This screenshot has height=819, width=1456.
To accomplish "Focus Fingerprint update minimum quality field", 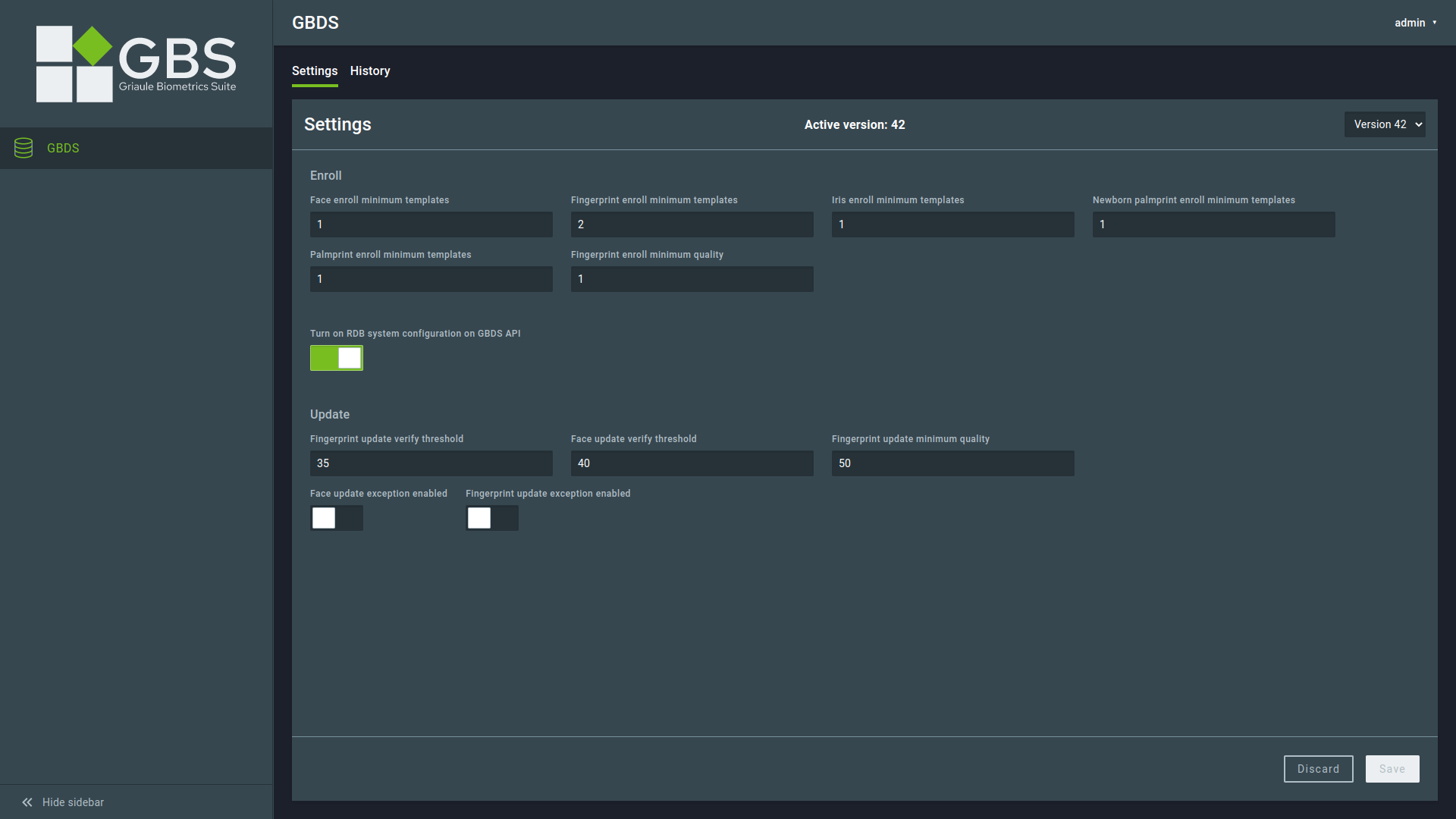I will [953, 463].
